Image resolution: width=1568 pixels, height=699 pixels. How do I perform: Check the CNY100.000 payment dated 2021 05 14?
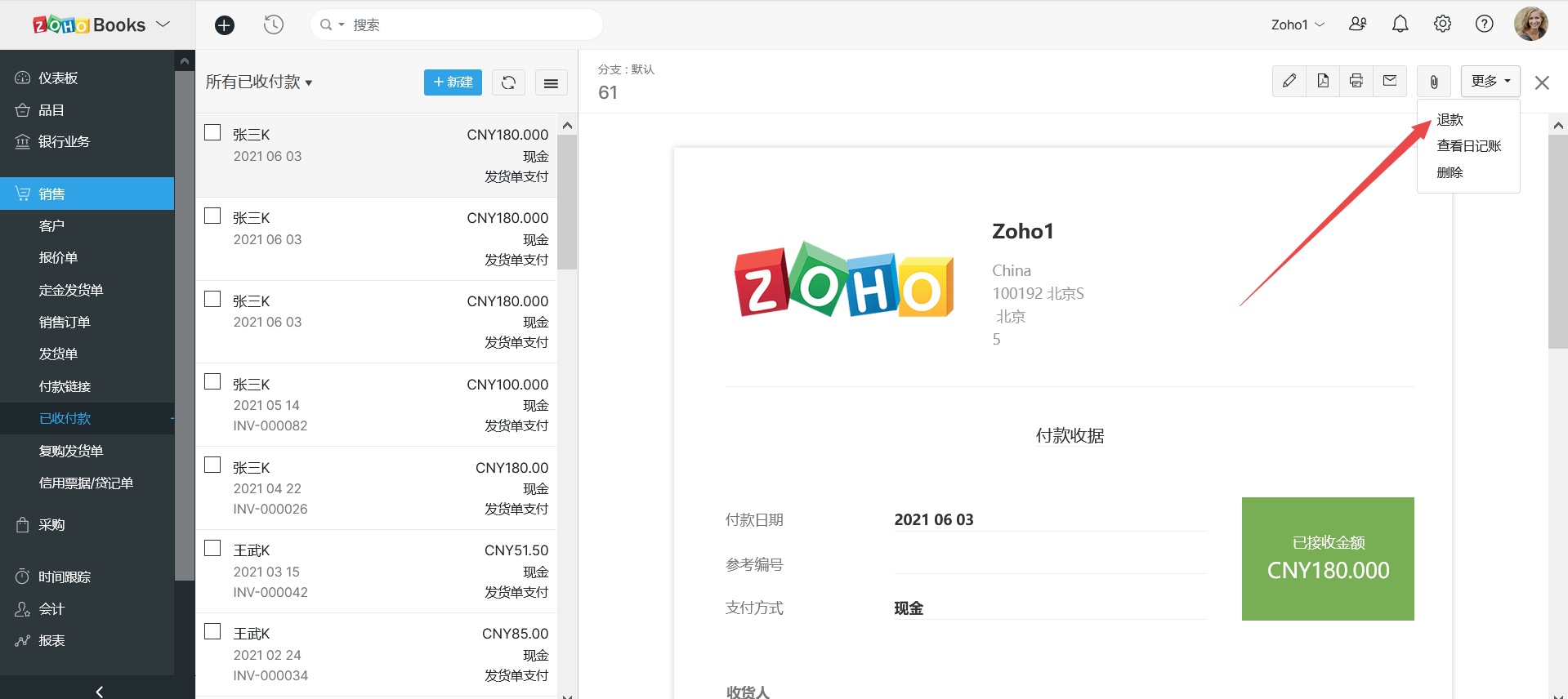[x=212, y=382]
